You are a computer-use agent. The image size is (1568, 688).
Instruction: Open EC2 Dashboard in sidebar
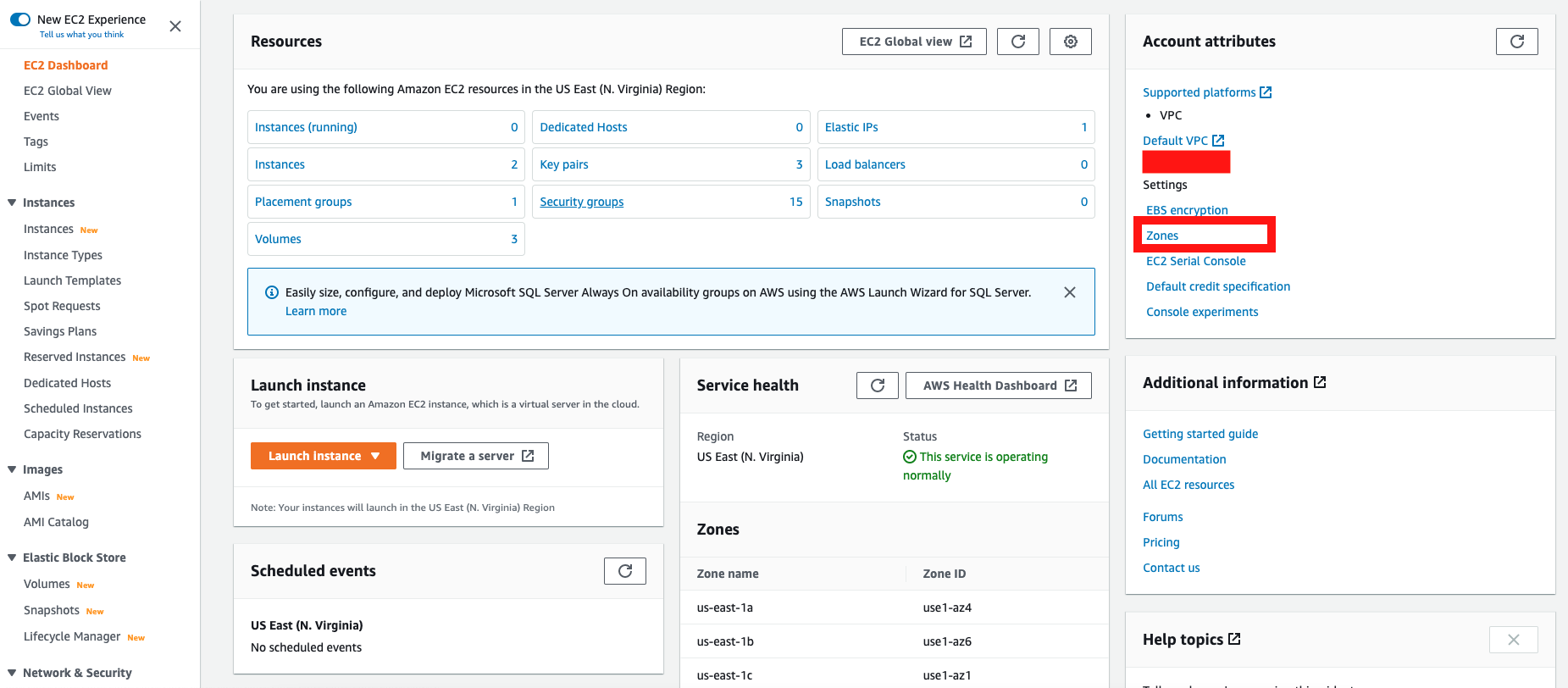point(65,65)
